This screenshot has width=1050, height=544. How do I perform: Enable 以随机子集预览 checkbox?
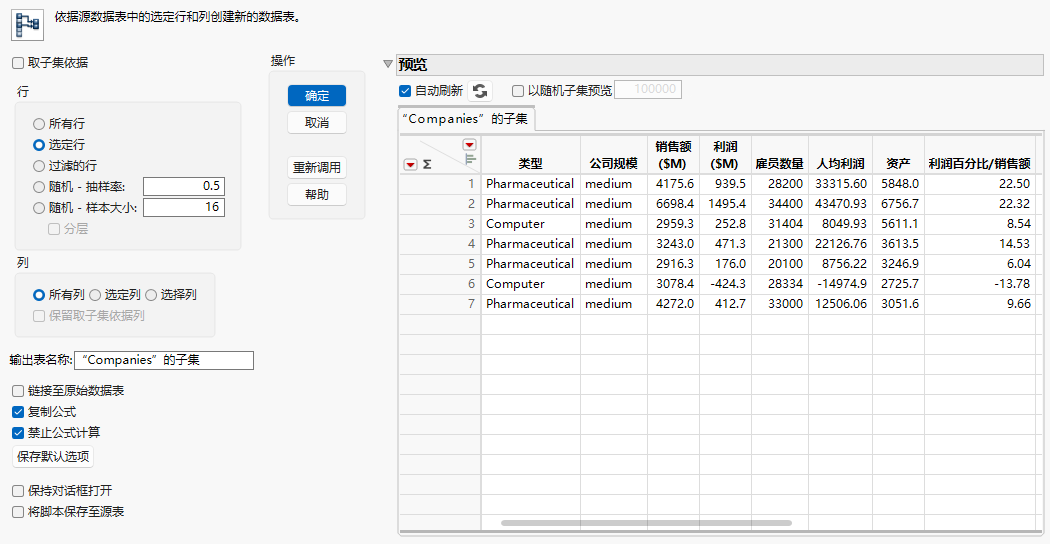coord(518,90)
